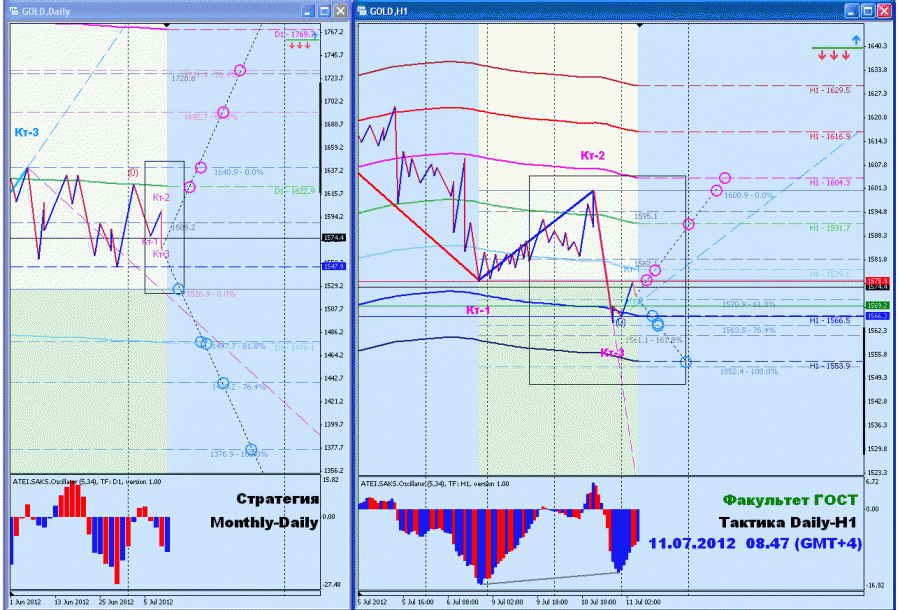900x610 pixels.
Task: Click the H1 - 1604.3 level label
Action: tap(830, 182)
